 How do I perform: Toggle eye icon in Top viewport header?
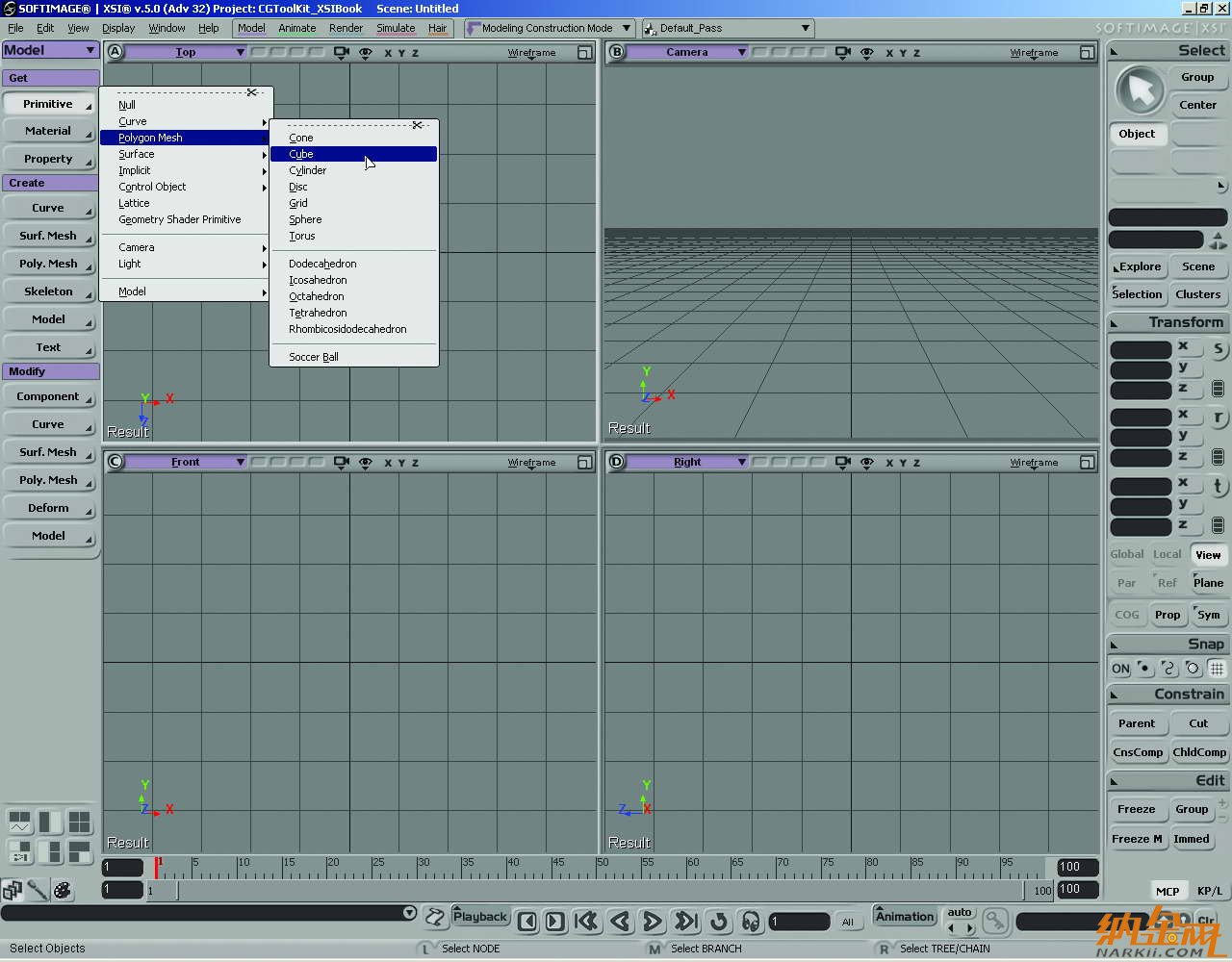(x=366, y=52)
